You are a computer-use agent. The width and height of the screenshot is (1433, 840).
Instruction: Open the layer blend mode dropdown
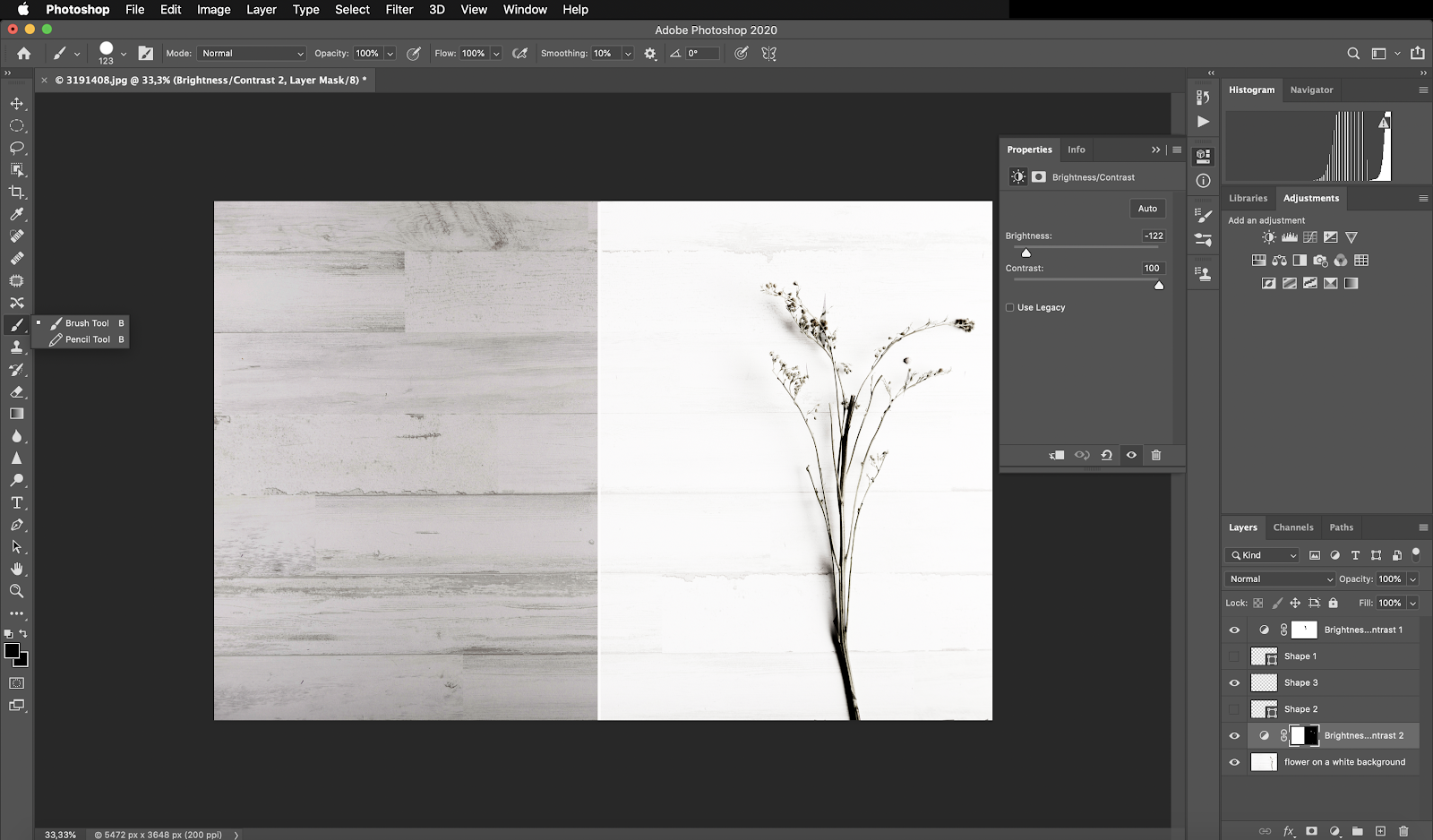(1280, 579)
